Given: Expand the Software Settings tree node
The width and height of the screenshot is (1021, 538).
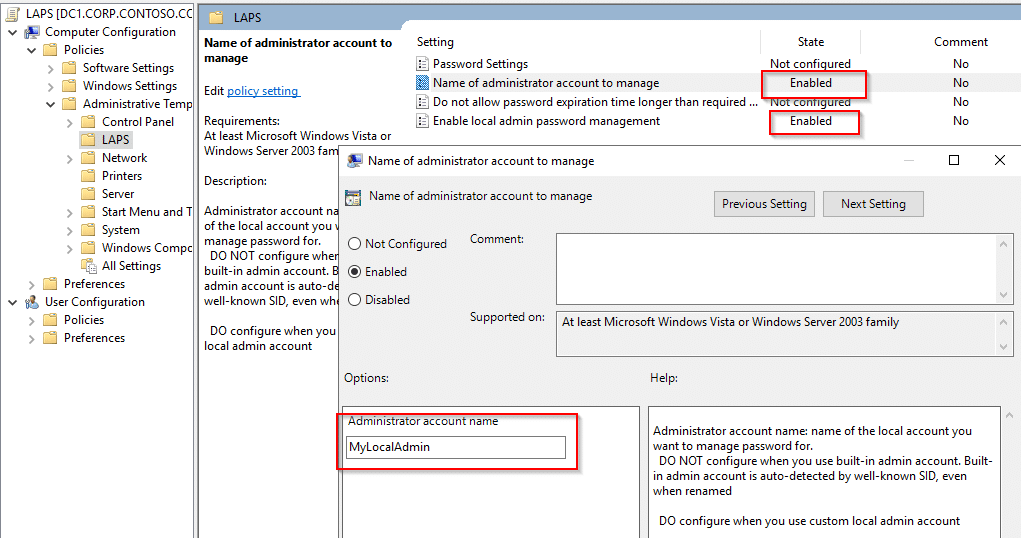Looking at the screenshot, I should (50, 68).
